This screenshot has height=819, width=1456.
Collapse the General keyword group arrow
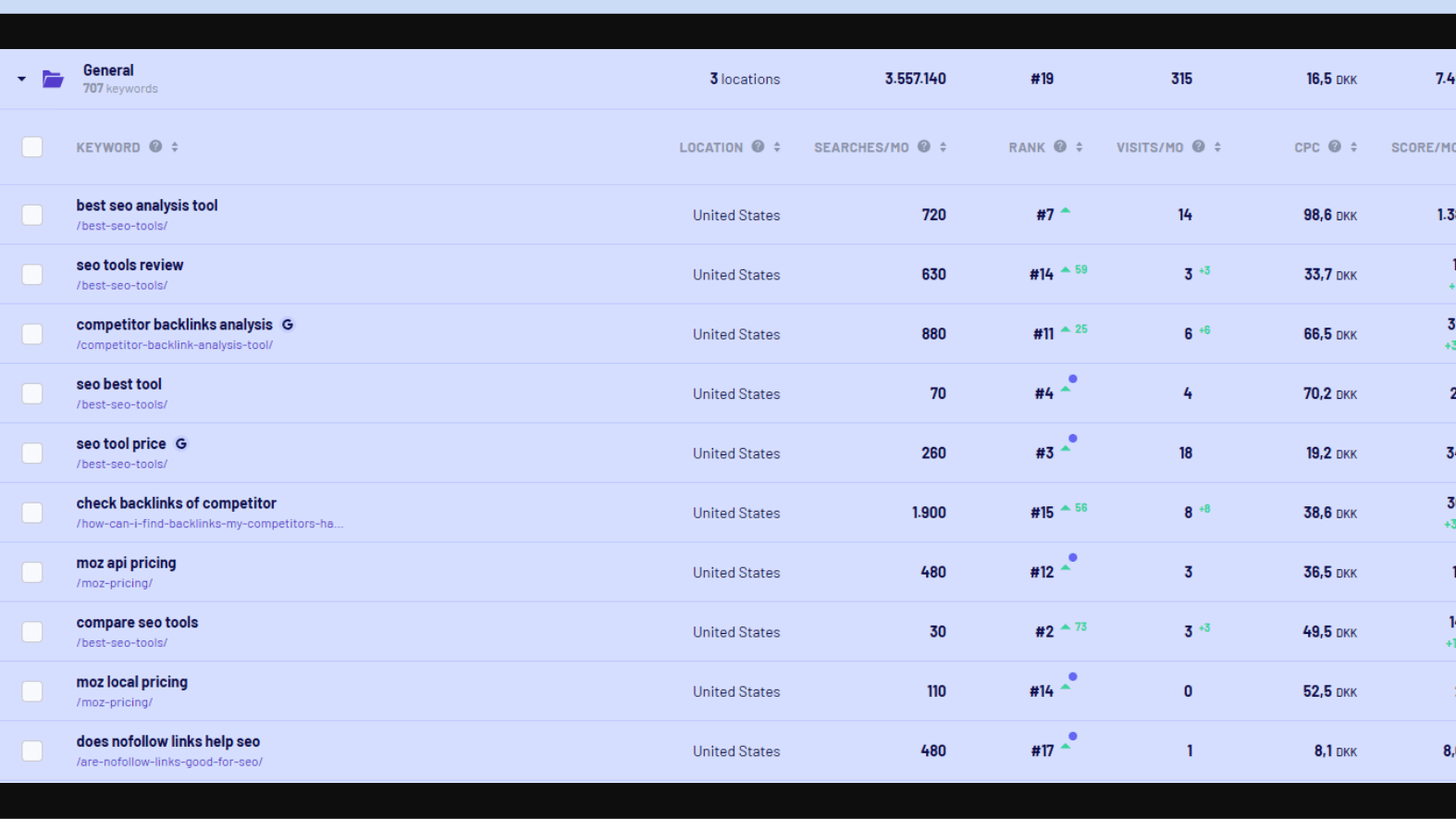(x=21, y=80)
